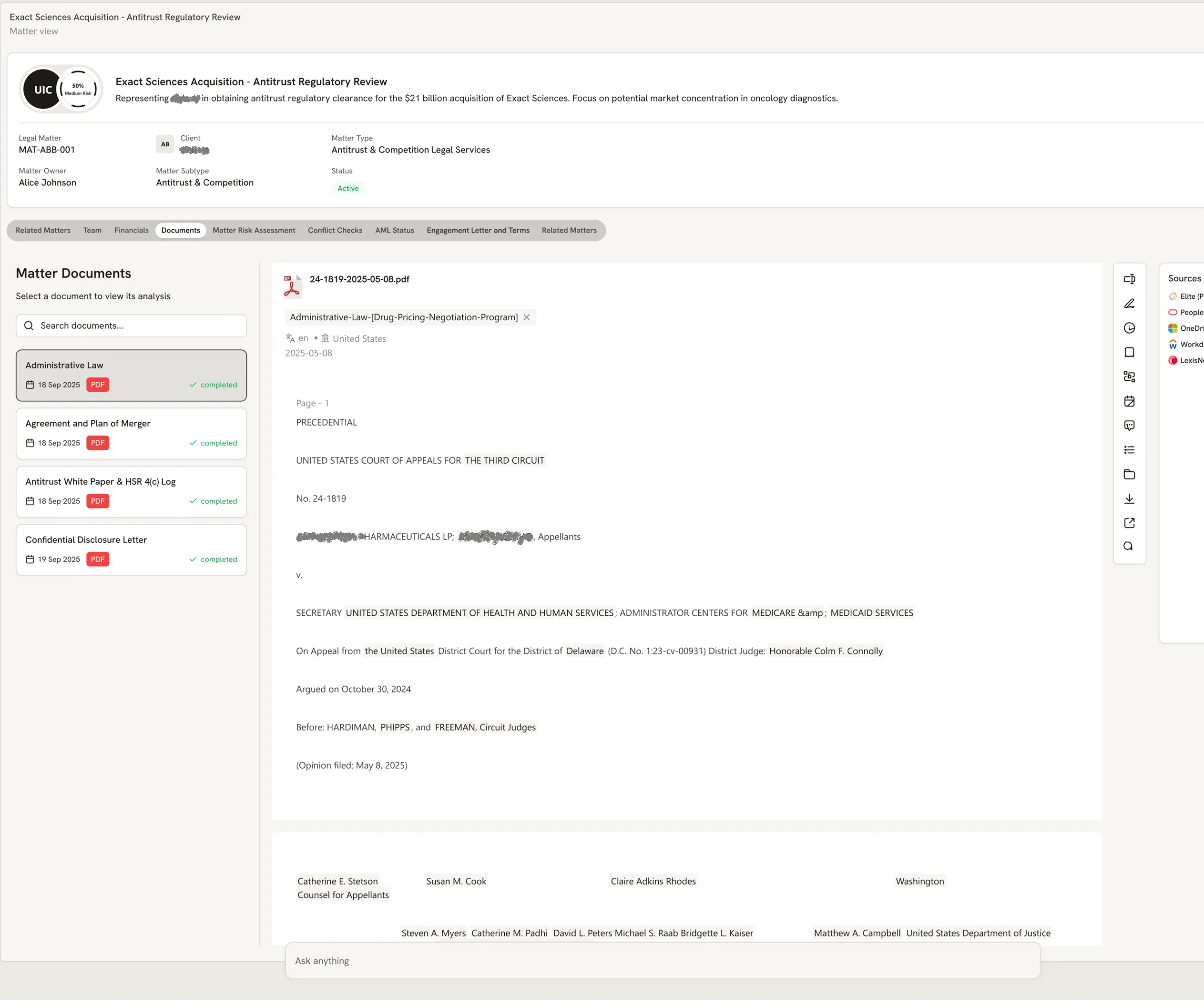Click Catherine E. Stetson name

(337, 882)
